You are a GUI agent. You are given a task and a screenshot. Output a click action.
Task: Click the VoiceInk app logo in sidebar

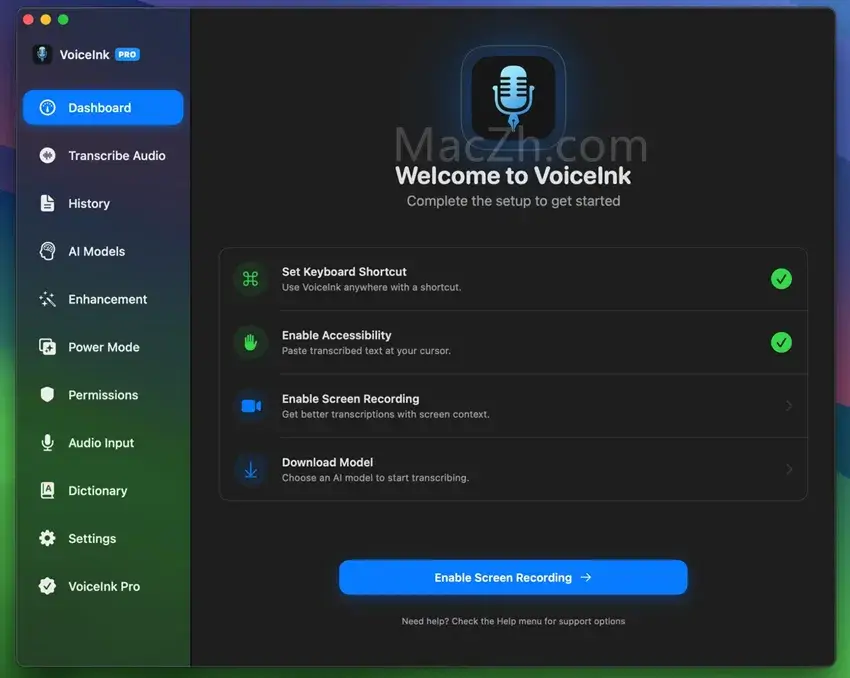(42, 54)
